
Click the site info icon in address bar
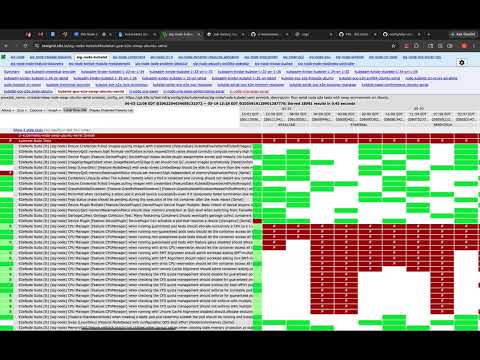[37, 46]
